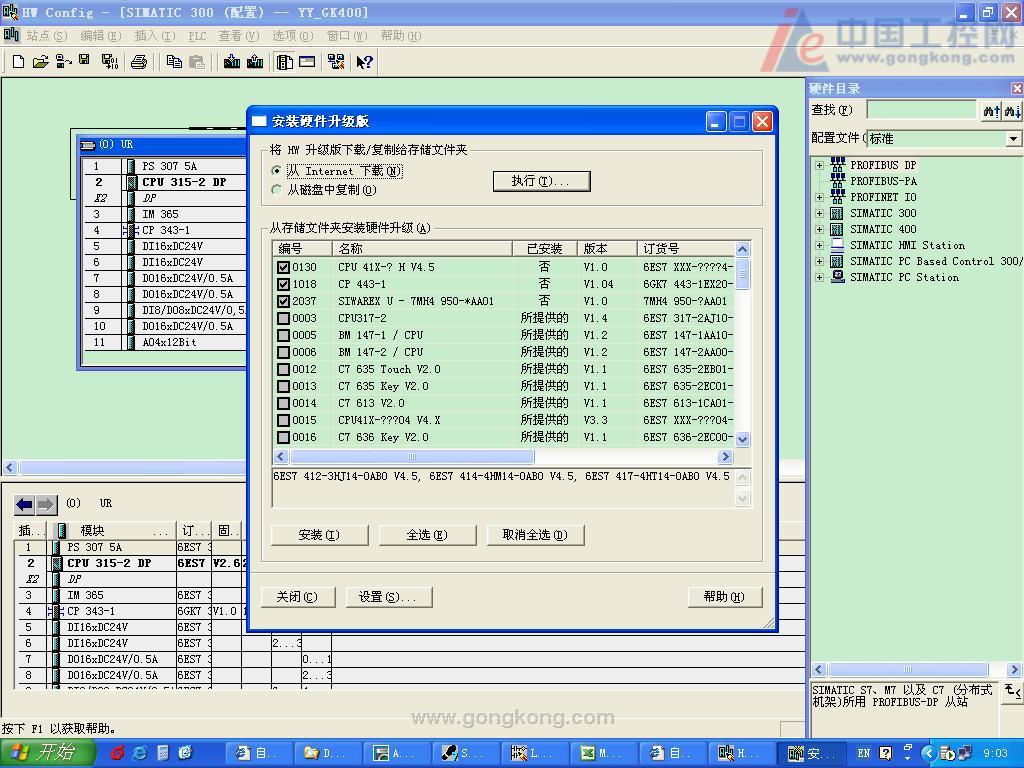Click the Open station folder icon
This screenshot has height=768, width=1024.
[40, 62]
